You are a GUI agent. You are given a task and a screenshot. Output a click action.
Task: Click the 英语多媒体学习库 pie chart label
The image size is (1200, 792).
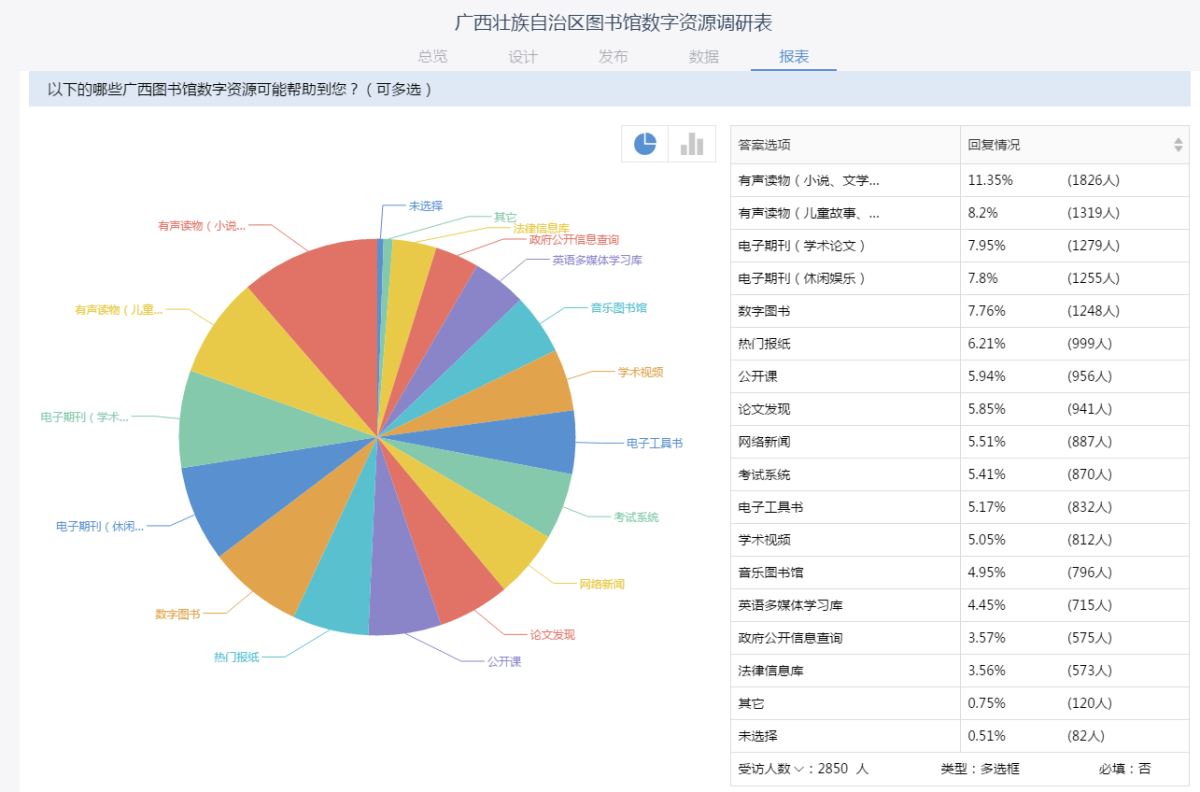click(x=597, y=260)
